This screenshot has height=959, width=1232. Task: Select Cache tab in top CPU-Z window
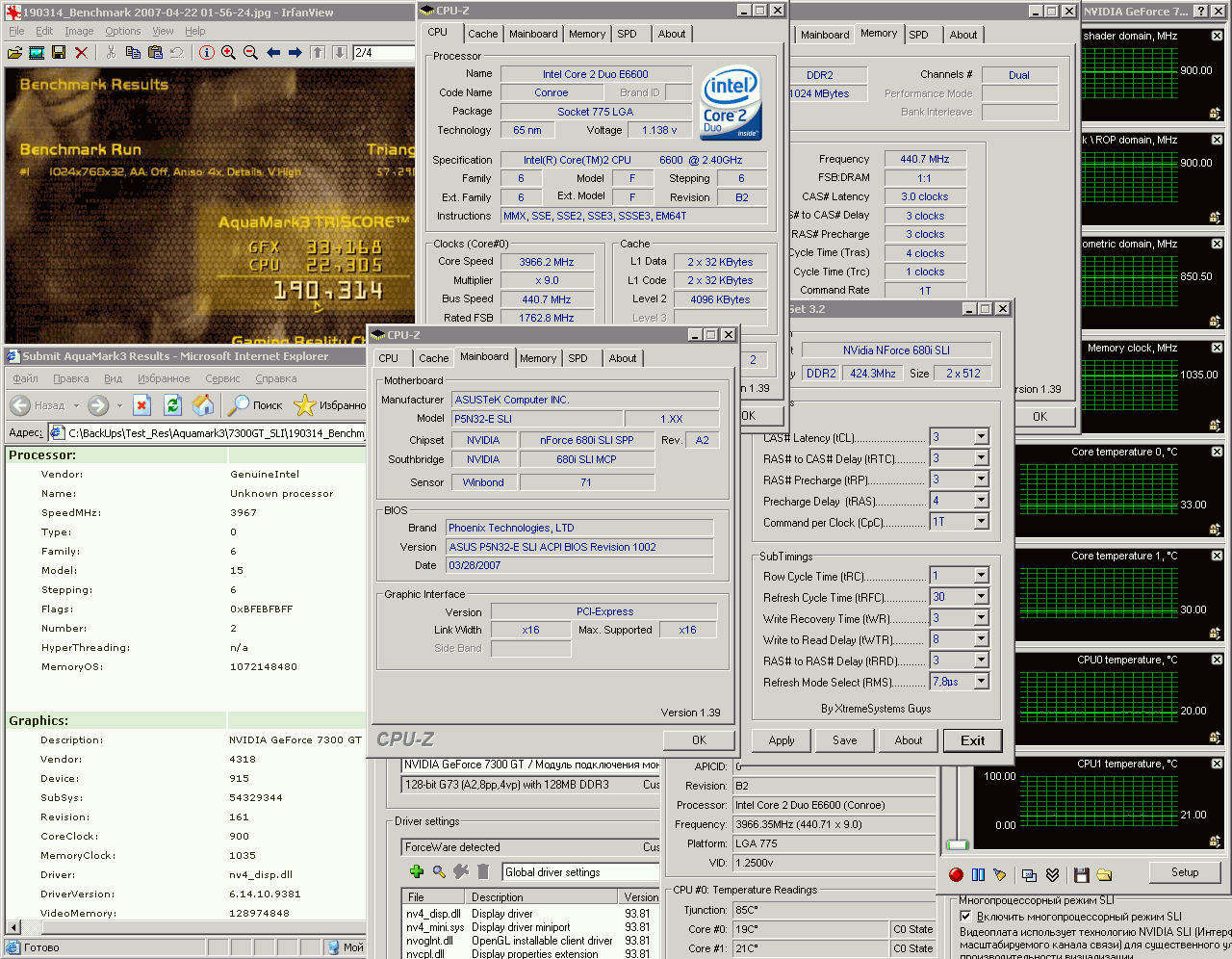coord(482,34)
